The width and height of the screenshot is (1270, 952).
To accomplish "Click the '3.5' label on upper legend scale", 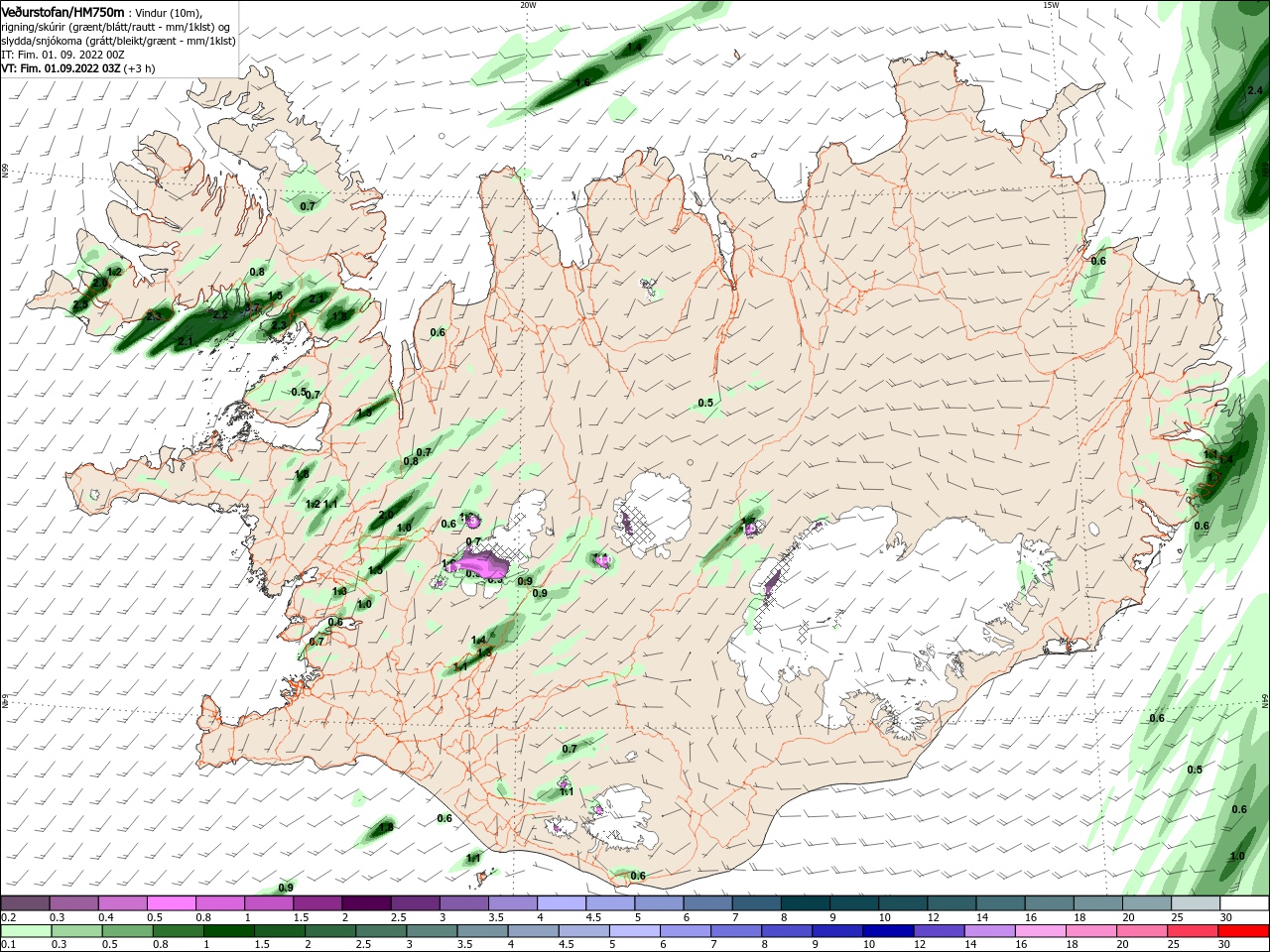I will tap(496, 917).
